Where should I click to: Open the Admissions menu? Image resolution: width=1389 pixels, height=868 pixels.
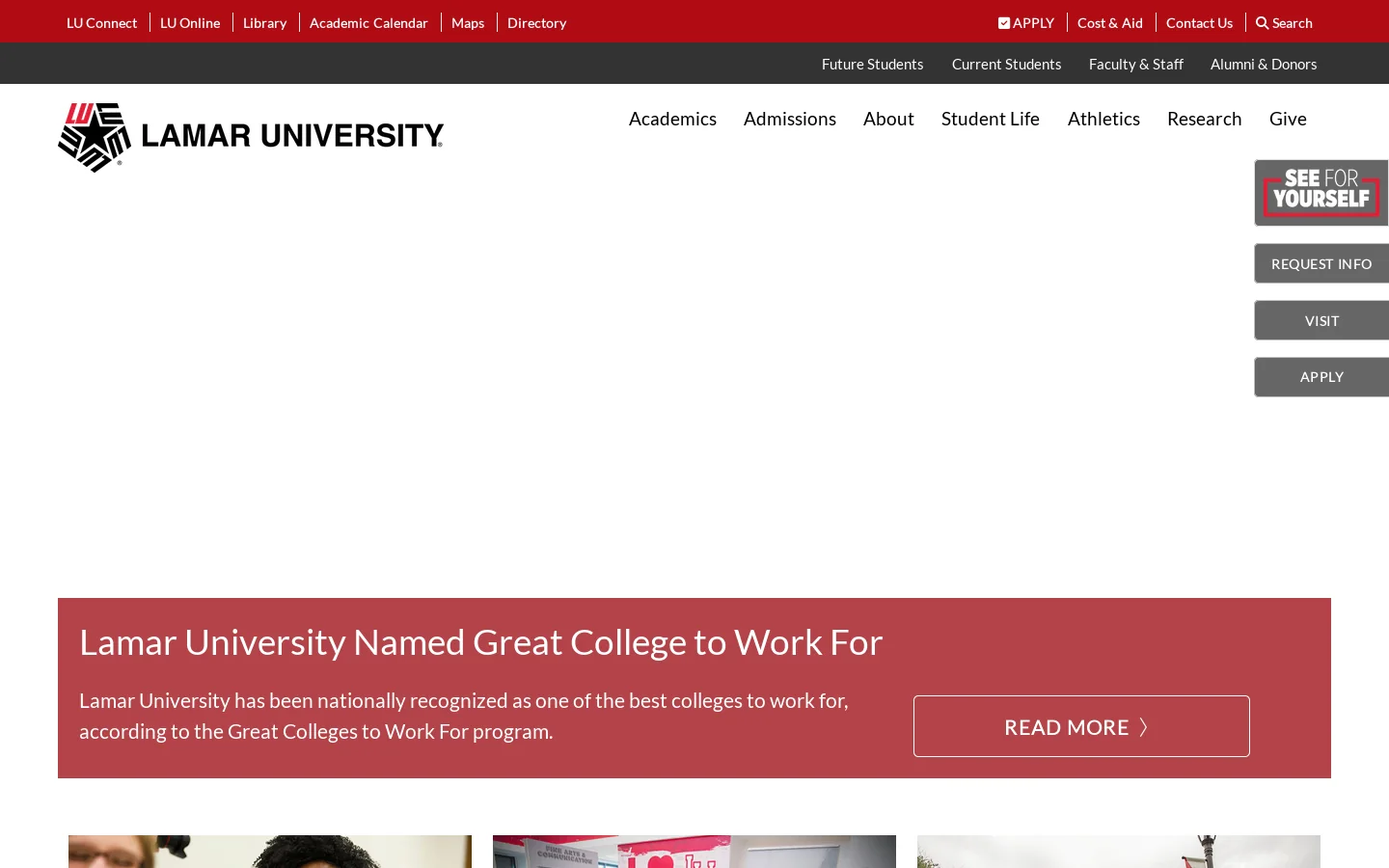790,119
